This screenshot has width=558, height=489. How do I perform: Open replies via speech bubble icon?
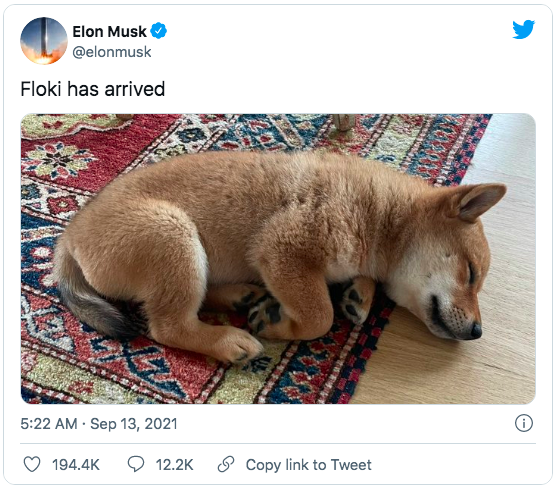(136, 464)
